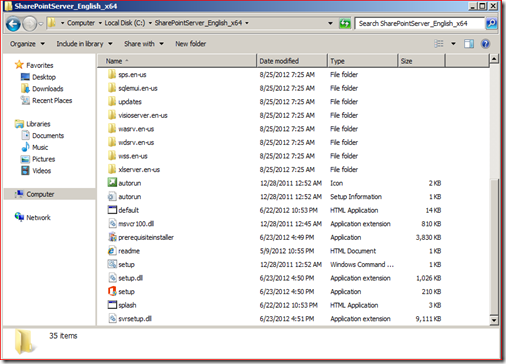The height and width of the screenshot is (364, 506).
Task: Open the recent pages dropdown arrow
Action: pyautogui.click(x=41, y=24)
